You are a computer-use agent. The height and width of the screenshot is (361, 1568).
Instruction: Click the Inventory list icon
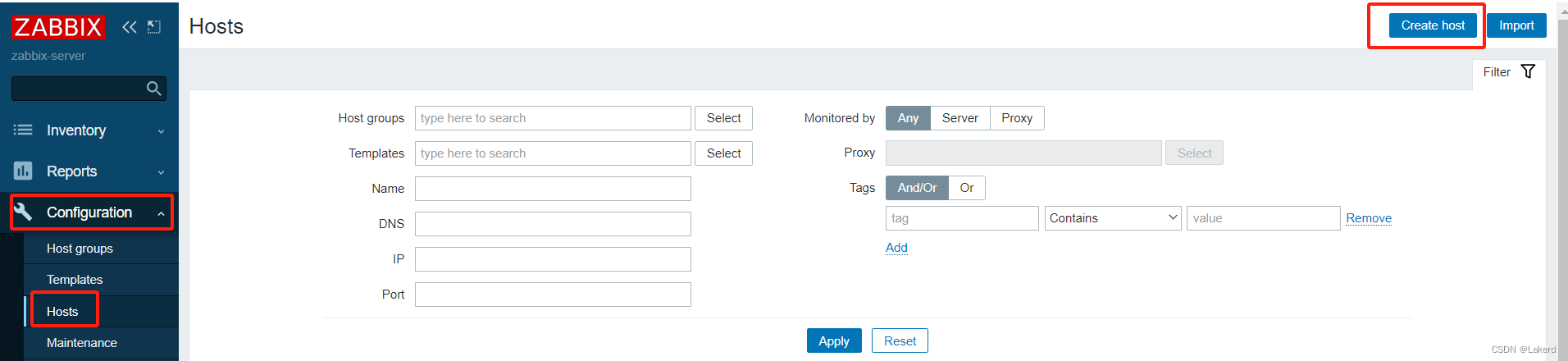pos(23,130)
